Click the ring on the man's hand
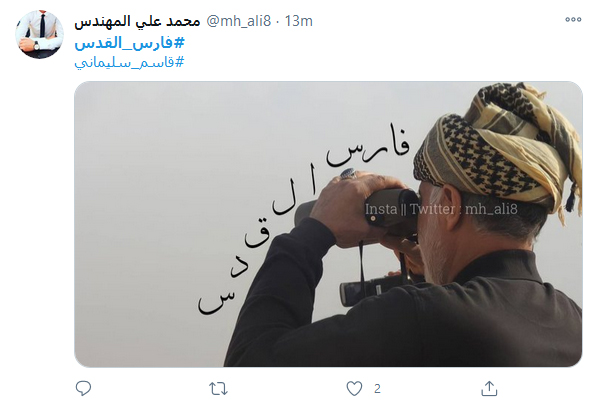Image resolution: width=596 pixels, height=406 pixels. 348,174
